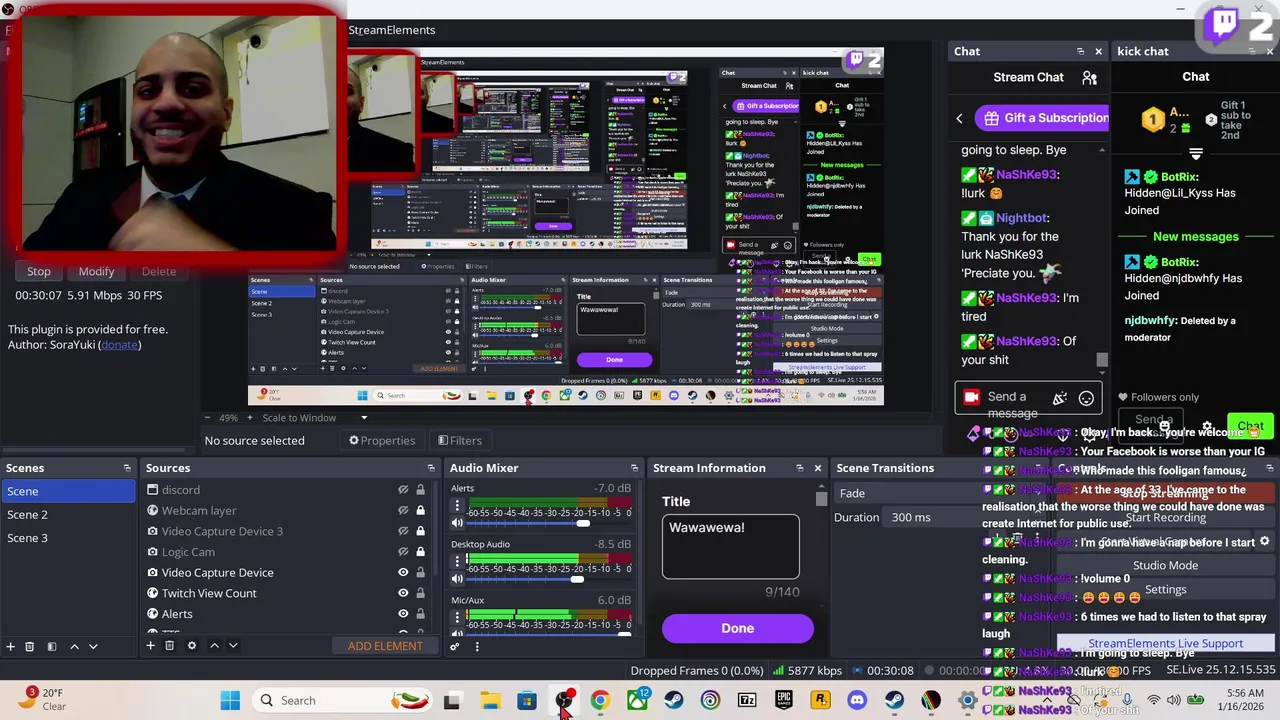Click the Modify button under webcam preview

(96, 271)
